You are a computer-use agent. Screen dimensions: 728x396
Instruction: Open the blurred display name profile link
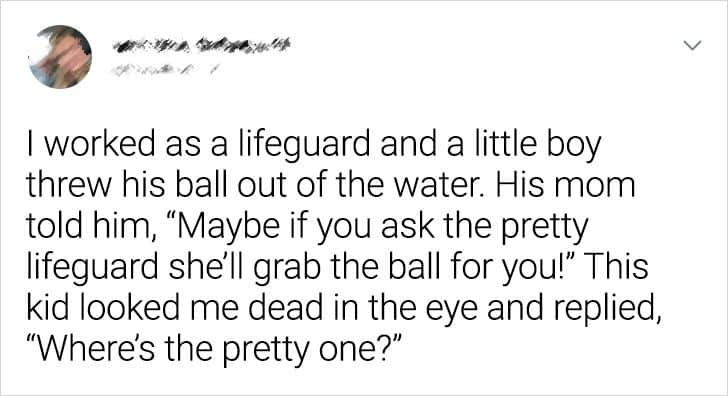(x=202, y=45)
